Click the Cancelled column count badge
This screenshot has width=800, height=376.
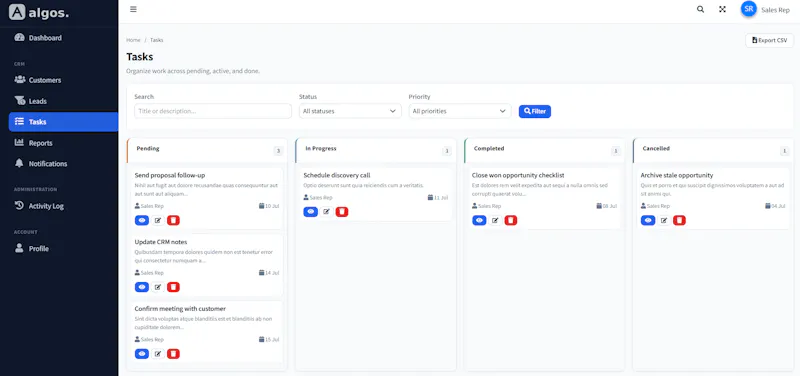(x=785, y=151)
